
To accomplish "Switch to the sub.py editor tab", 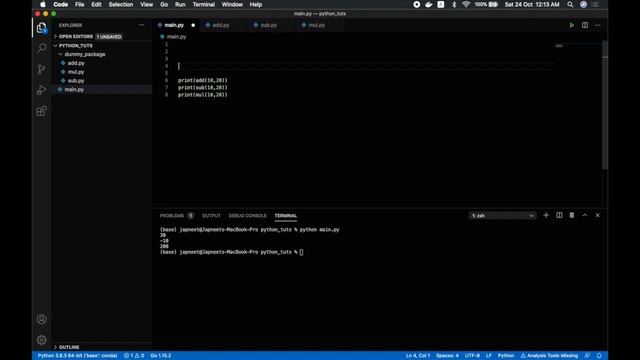I will (268, 25).
